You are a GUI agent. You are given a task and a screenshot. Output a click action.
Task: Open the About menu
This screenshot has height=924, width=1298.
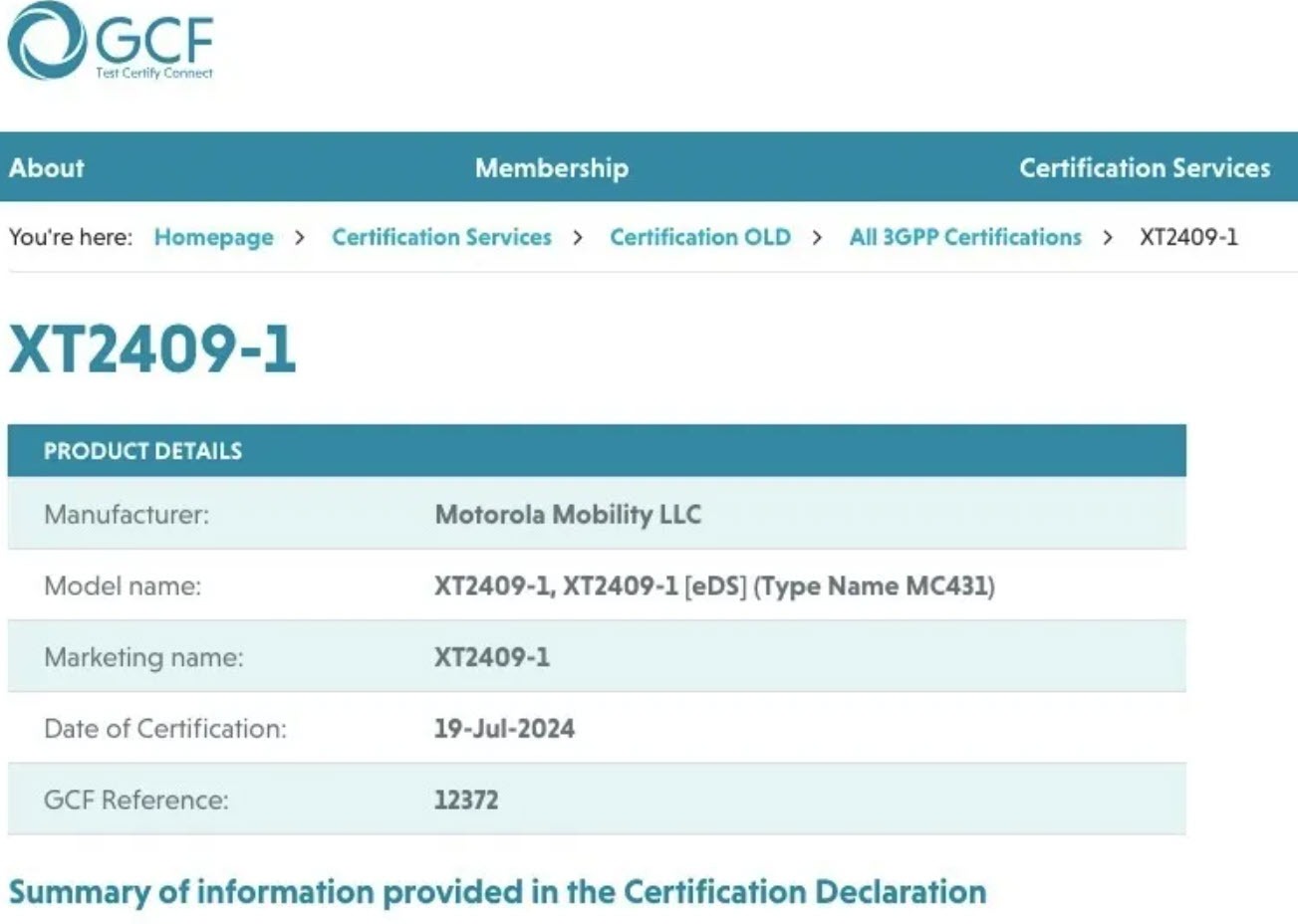pyautogui.click(x=47, y=167)
